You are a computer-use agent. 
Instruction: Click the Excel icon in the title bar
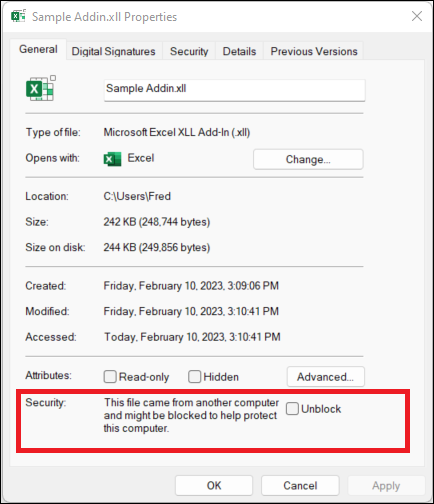pos(18,16)
